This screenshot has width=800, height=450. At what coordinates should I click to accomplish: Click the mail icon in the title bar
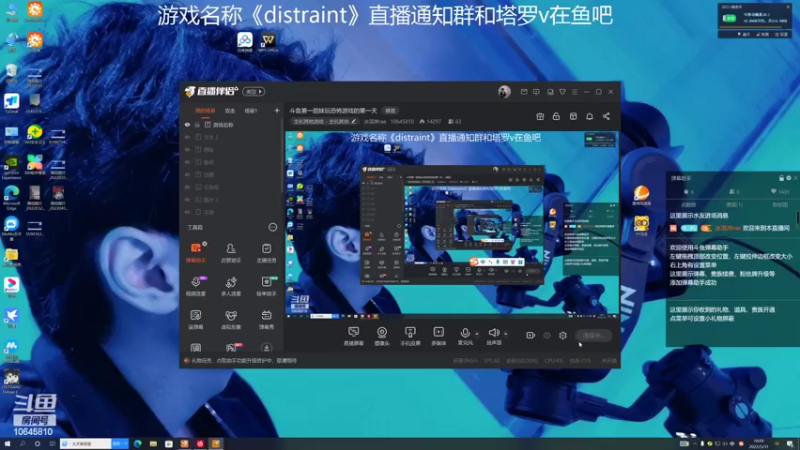[524, 92]
